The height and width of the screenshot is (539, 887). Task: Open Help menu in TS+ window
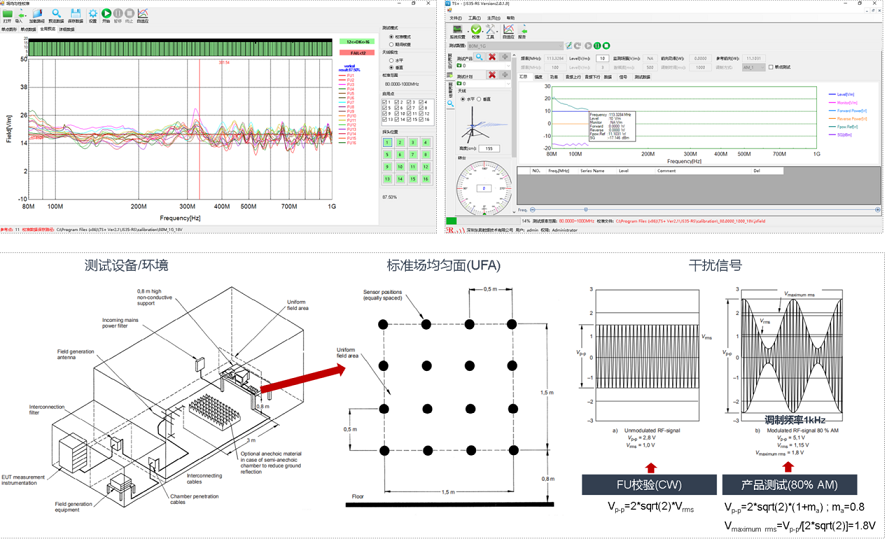tap(510, 18)
